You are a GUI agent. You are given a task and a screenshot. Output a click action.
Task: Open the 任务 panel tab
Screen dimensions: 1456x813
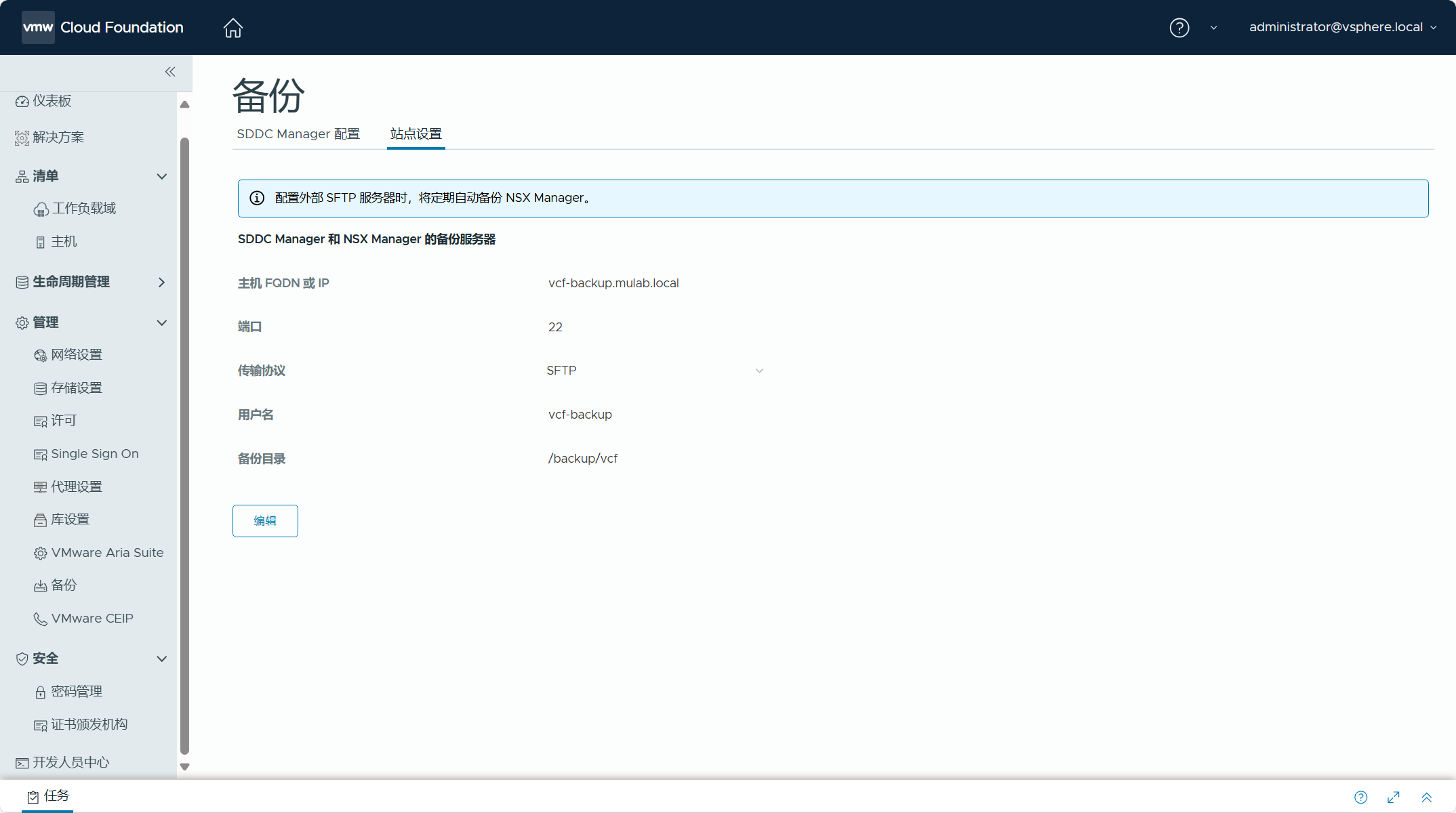click(48, 796)
